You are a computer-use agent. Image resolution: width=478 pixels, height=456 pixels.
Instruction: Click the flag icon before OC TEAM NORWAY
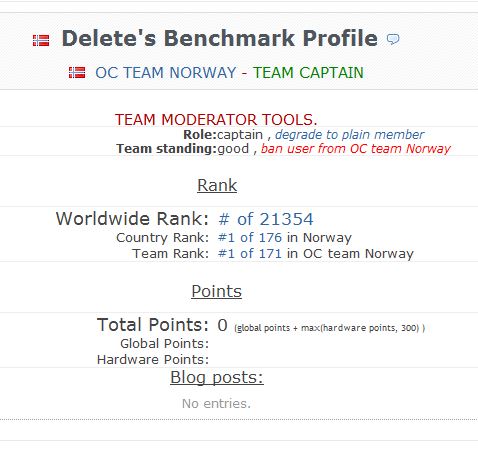click(77, 72)
